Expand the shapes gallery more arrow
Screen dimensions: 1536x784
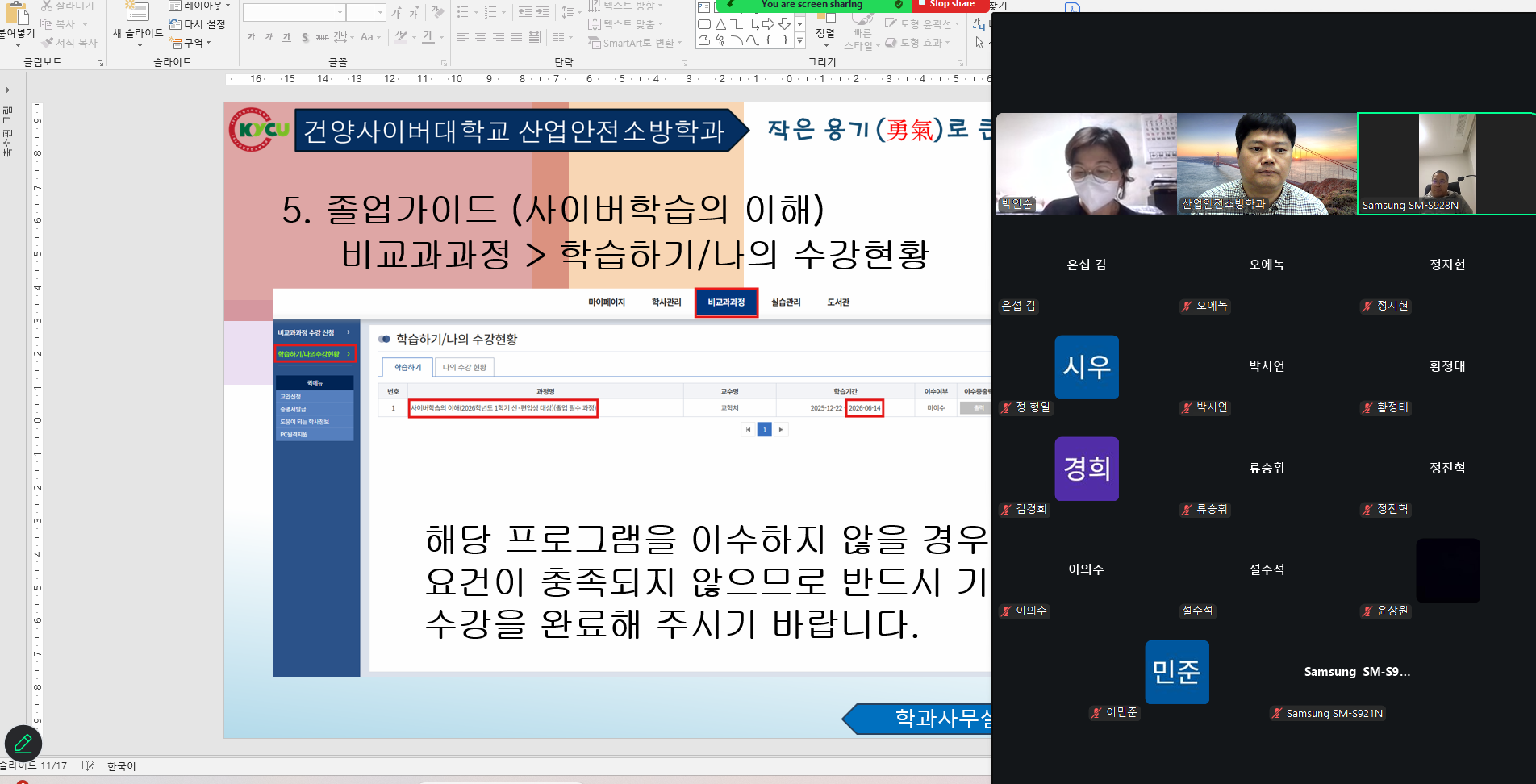click(x=799, y=40)
